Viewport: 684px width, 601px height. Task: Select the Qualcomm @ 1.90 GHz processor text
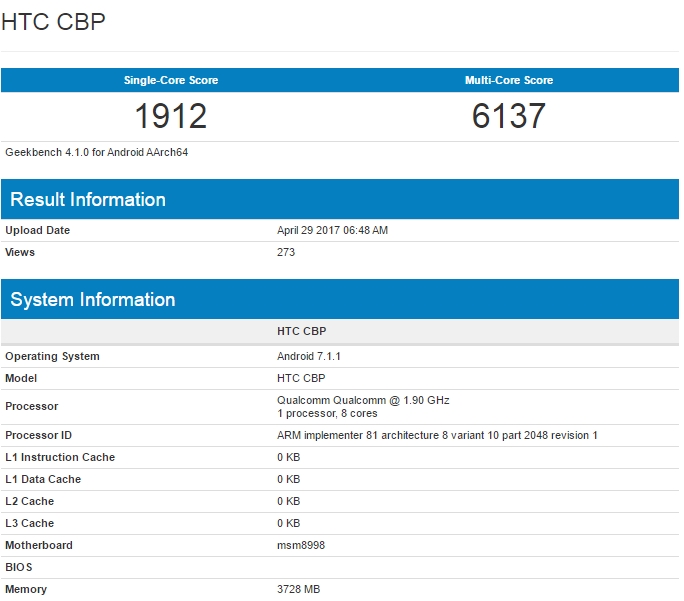tap(363, 400)
